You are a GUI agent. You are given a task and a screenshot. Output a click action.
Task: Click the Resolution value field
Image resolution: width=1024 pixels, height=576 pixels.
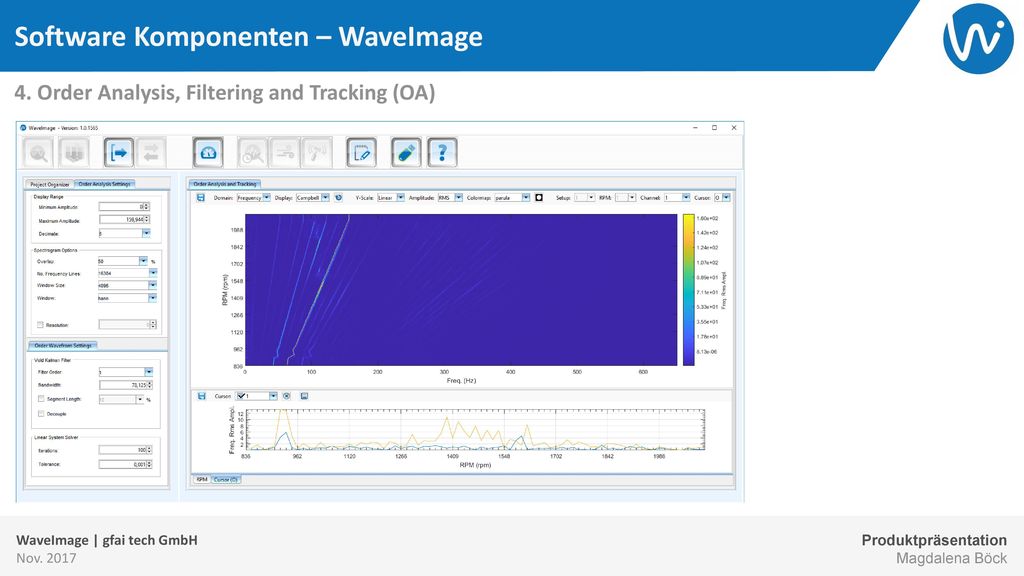point(127,325)
